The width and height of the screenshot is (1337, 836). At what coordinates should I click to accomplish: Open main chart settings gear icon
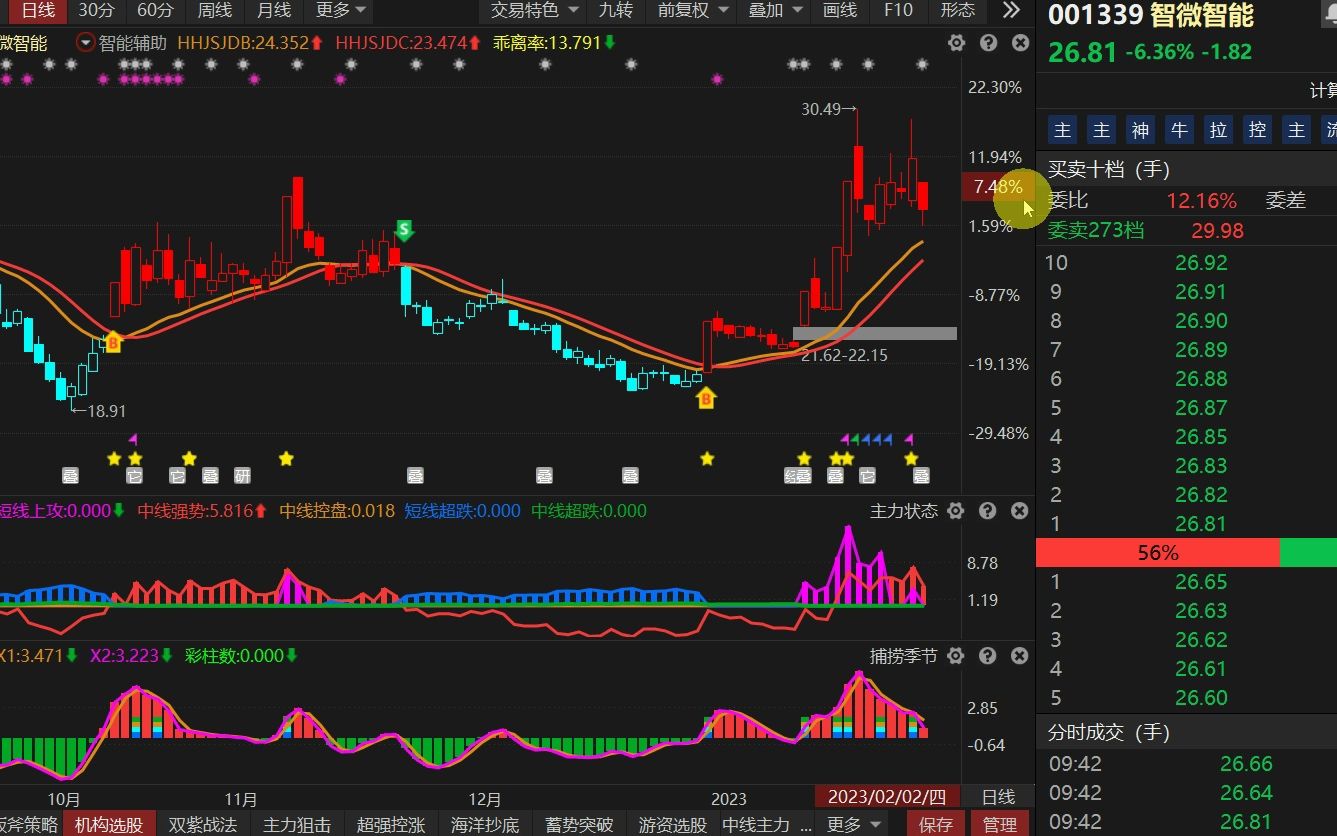point(957,43)
